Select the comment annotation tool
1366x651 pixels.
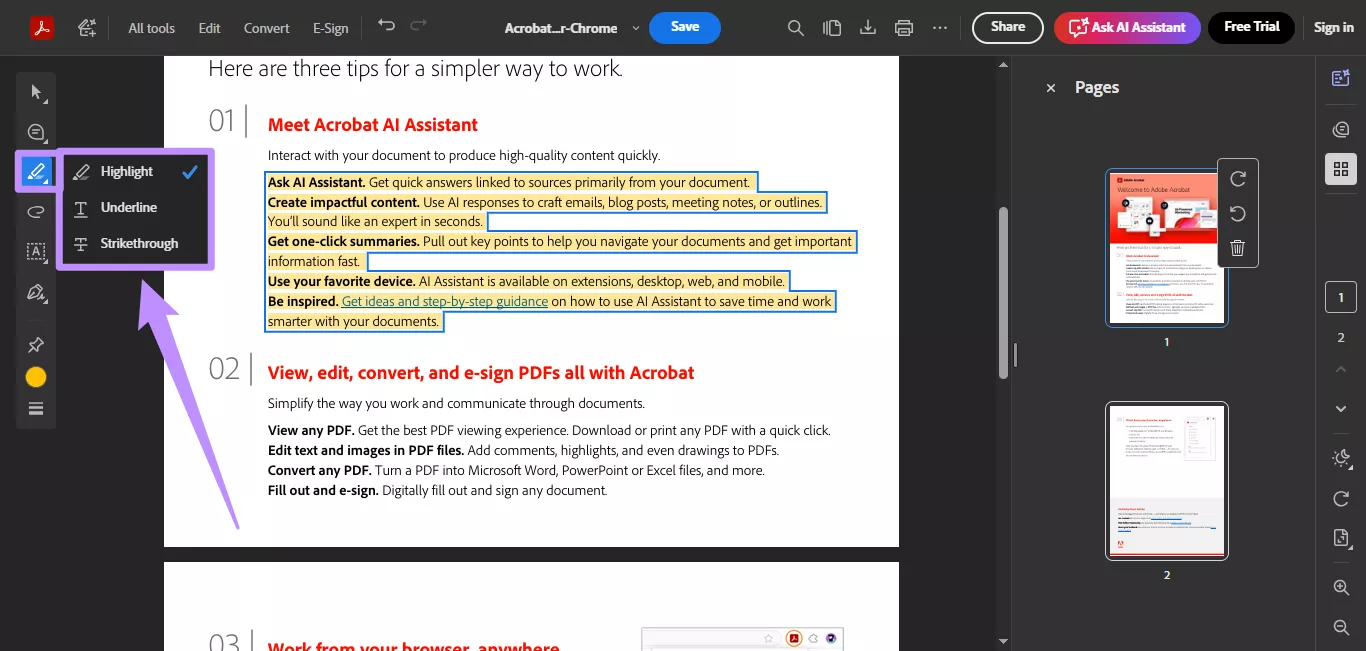[x=36, y=132]
